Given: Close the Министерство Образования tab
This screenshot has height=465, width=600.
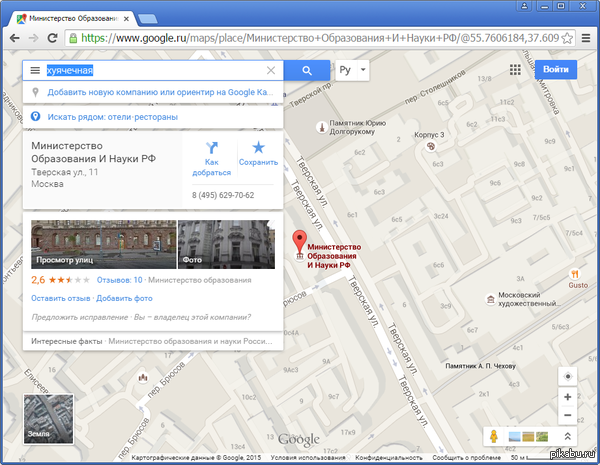Looking at the screenshot, I should point(127,19).
